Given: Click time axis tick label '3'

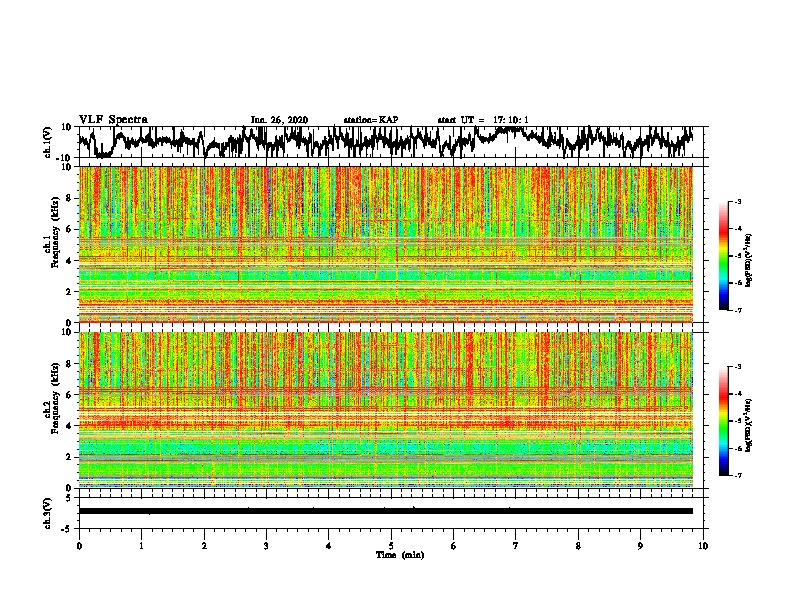Looking at the screenshot, I should [x=266, y=546].
